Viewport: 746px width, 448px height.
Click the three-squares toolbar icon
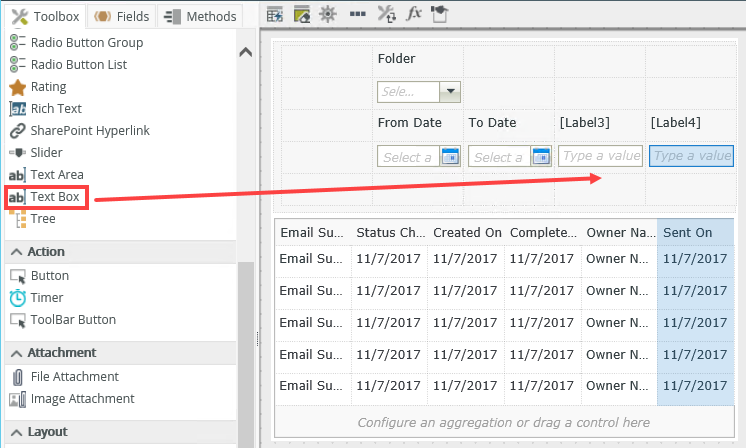(x=358, y=14)
